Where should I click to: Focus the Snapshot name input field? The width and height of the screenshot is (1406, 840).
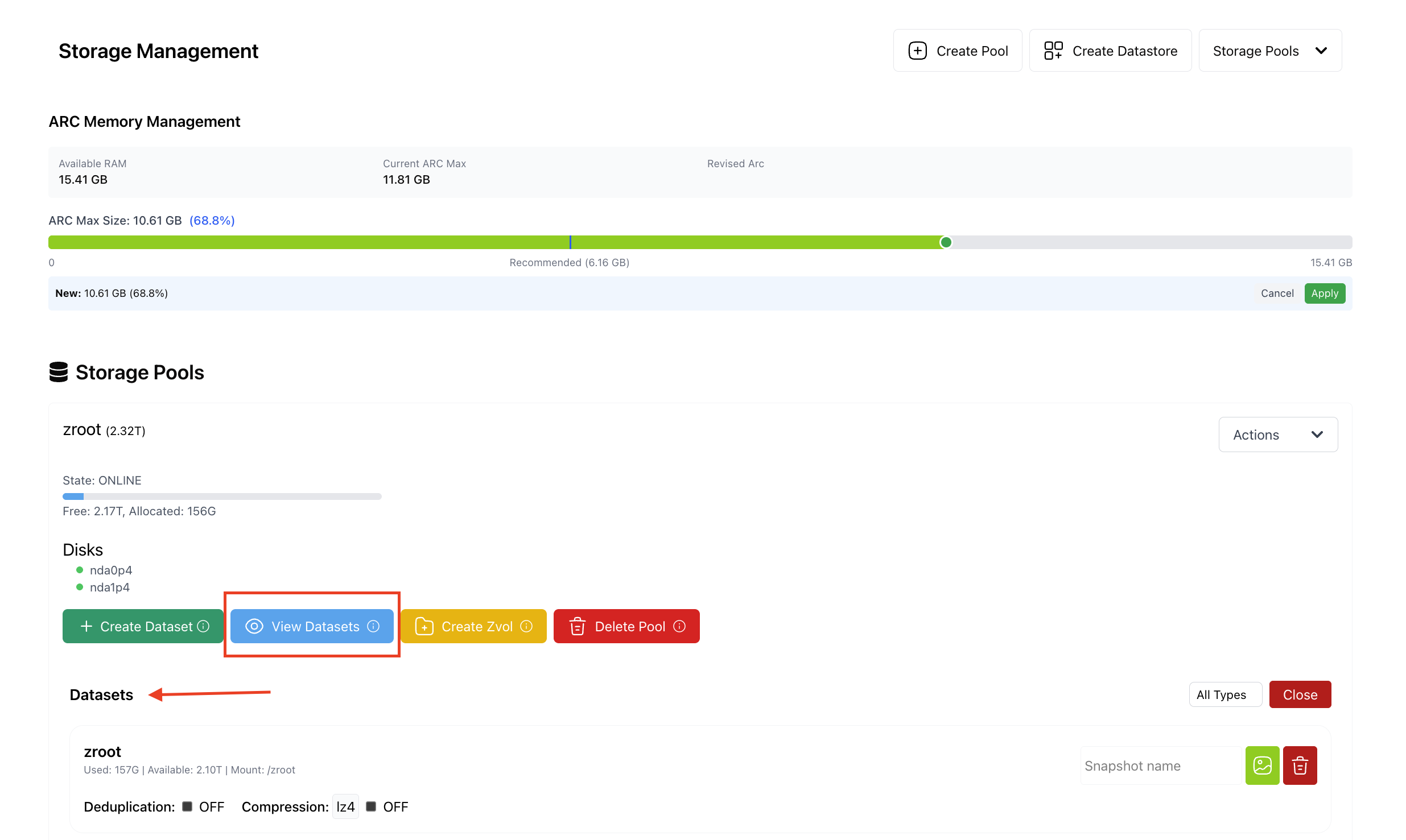tap(1161, 765)
